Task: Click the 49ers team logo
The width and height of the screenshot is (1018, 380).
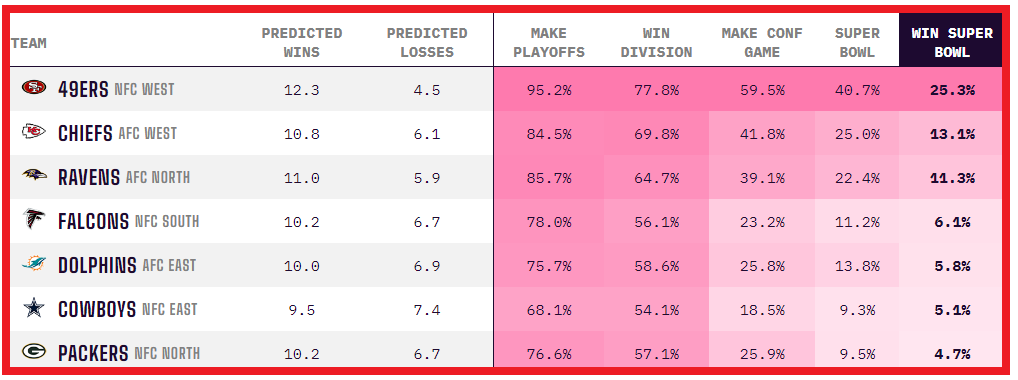Action: pos(34,88)
